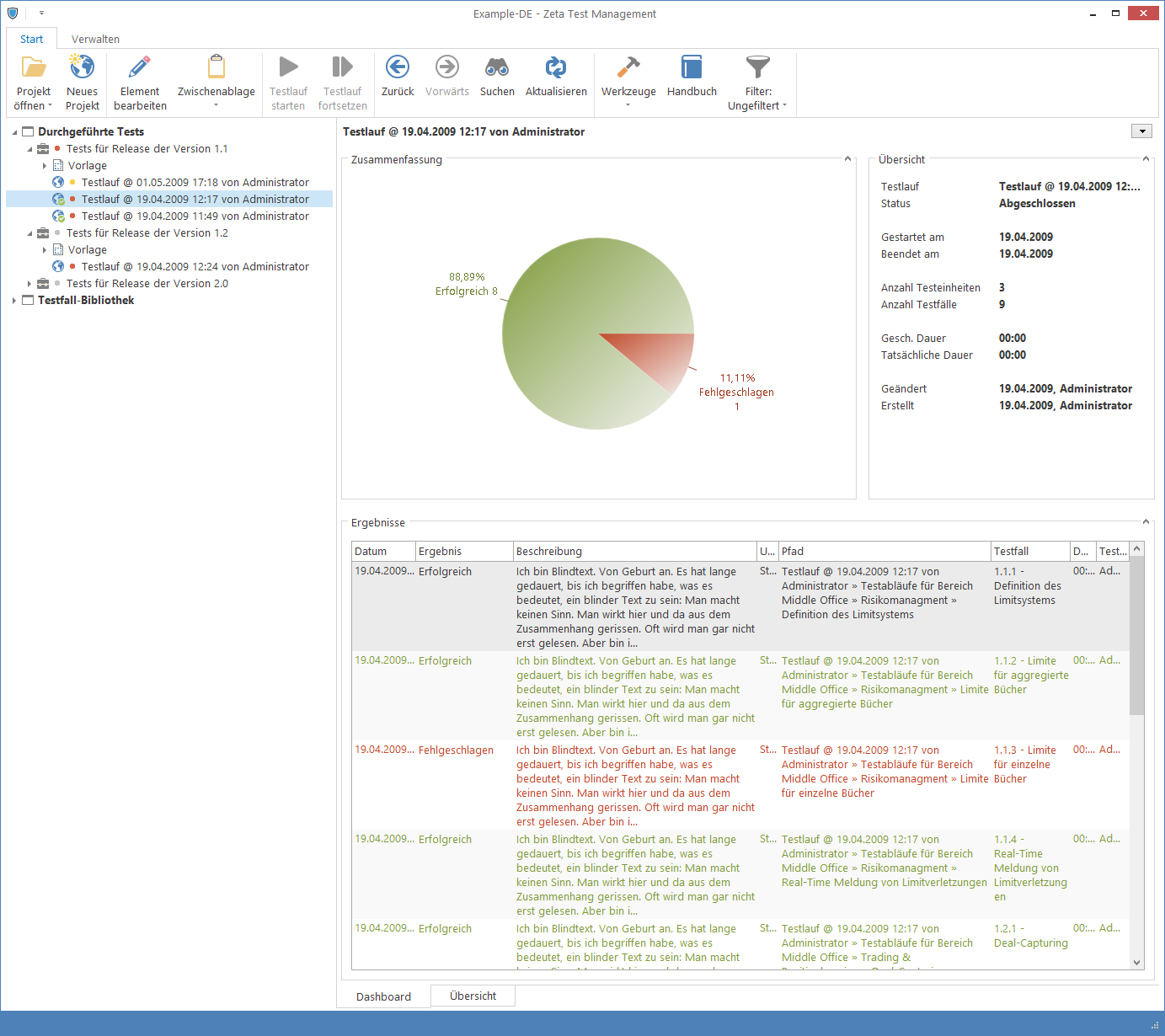
Task: Click the results table scrollbar down arrow
Action: click(x=1137, y=963)
